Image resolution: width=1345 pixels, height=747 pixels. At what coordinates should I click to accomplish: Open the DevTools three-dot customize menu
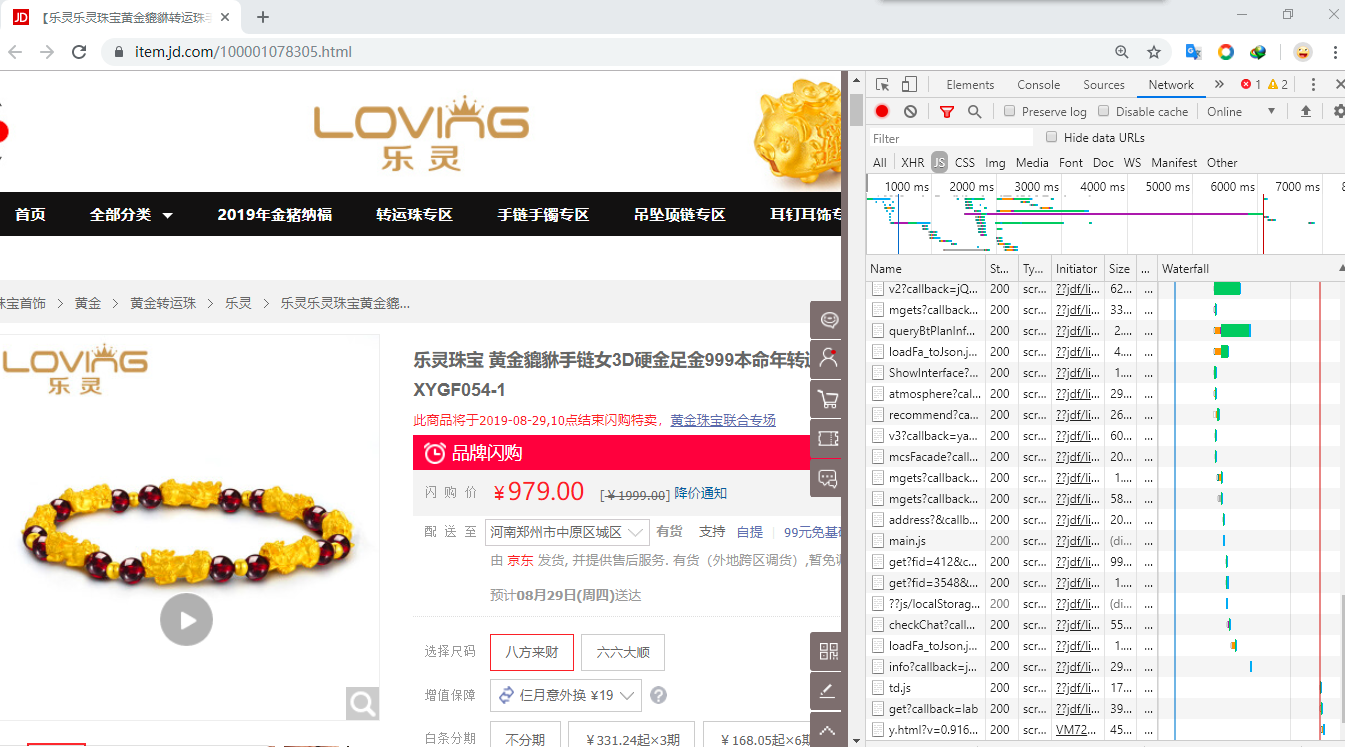coord(1313,85)
